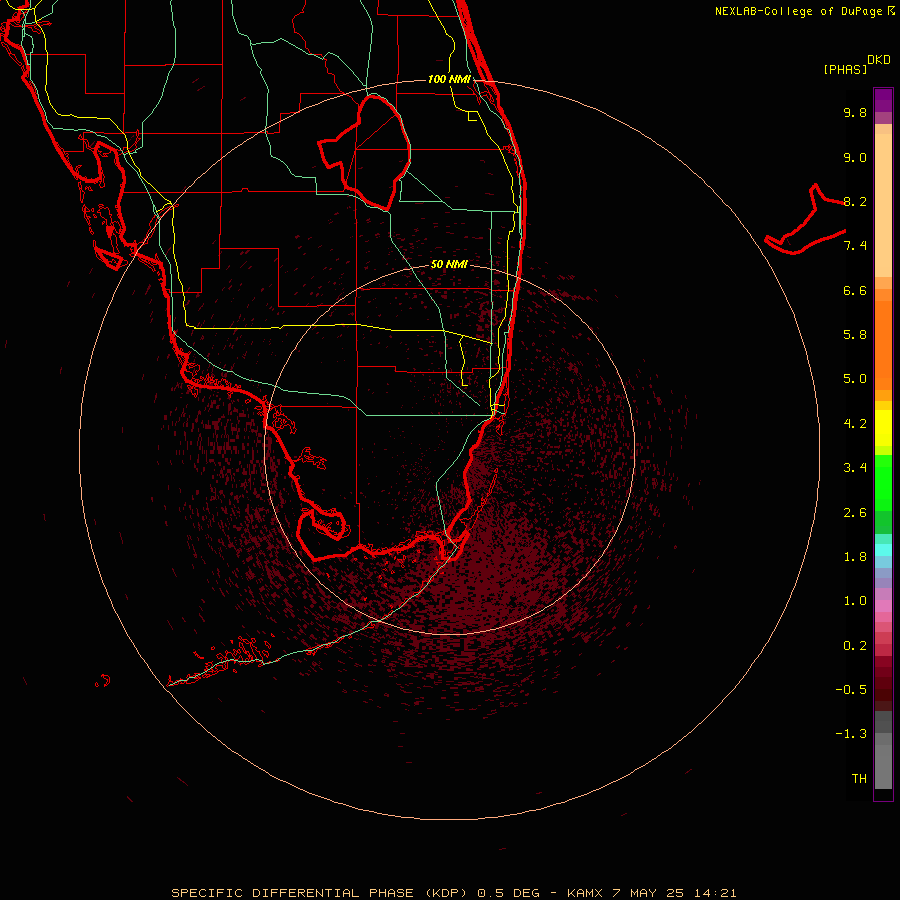
Task: Click the 1.8 value on the color scale
Action: pyautogui.click(x=855, y=557)
